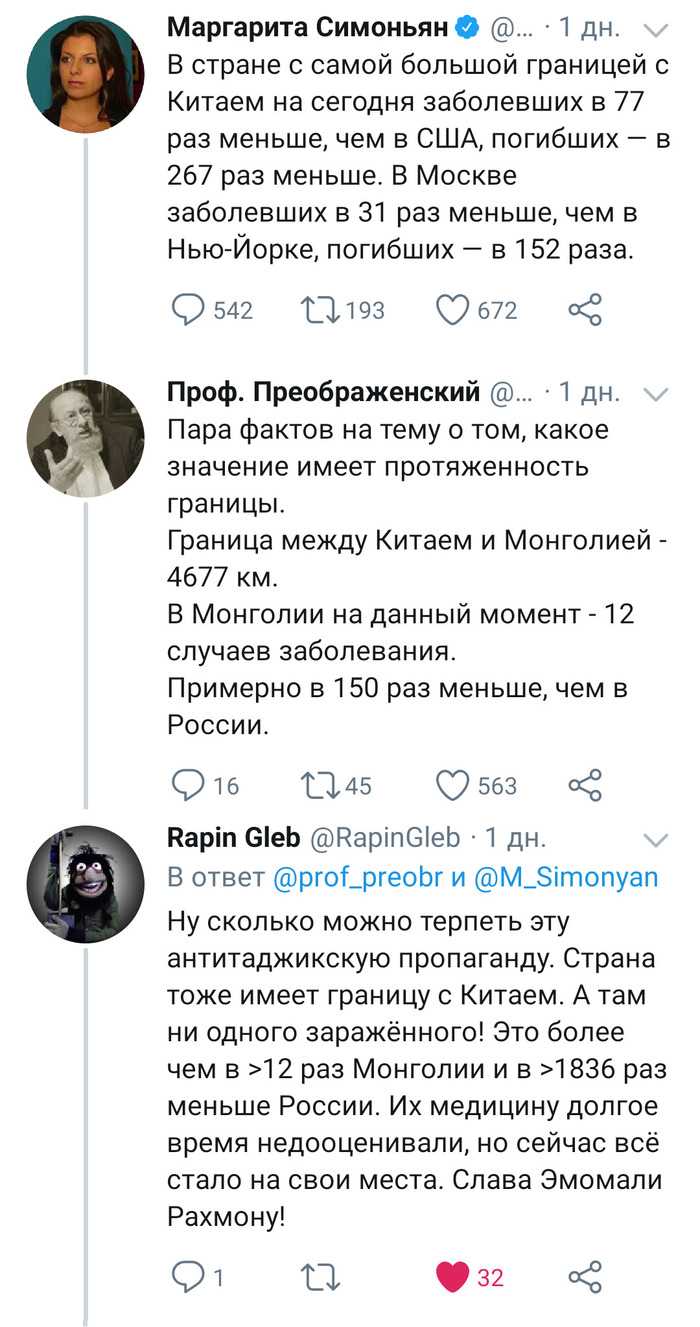The height and width of the screenshot is (1327, 700).
Task: Expand options chevron on Проф. Преображенский's tweet
Action: (x=656, y=394)
